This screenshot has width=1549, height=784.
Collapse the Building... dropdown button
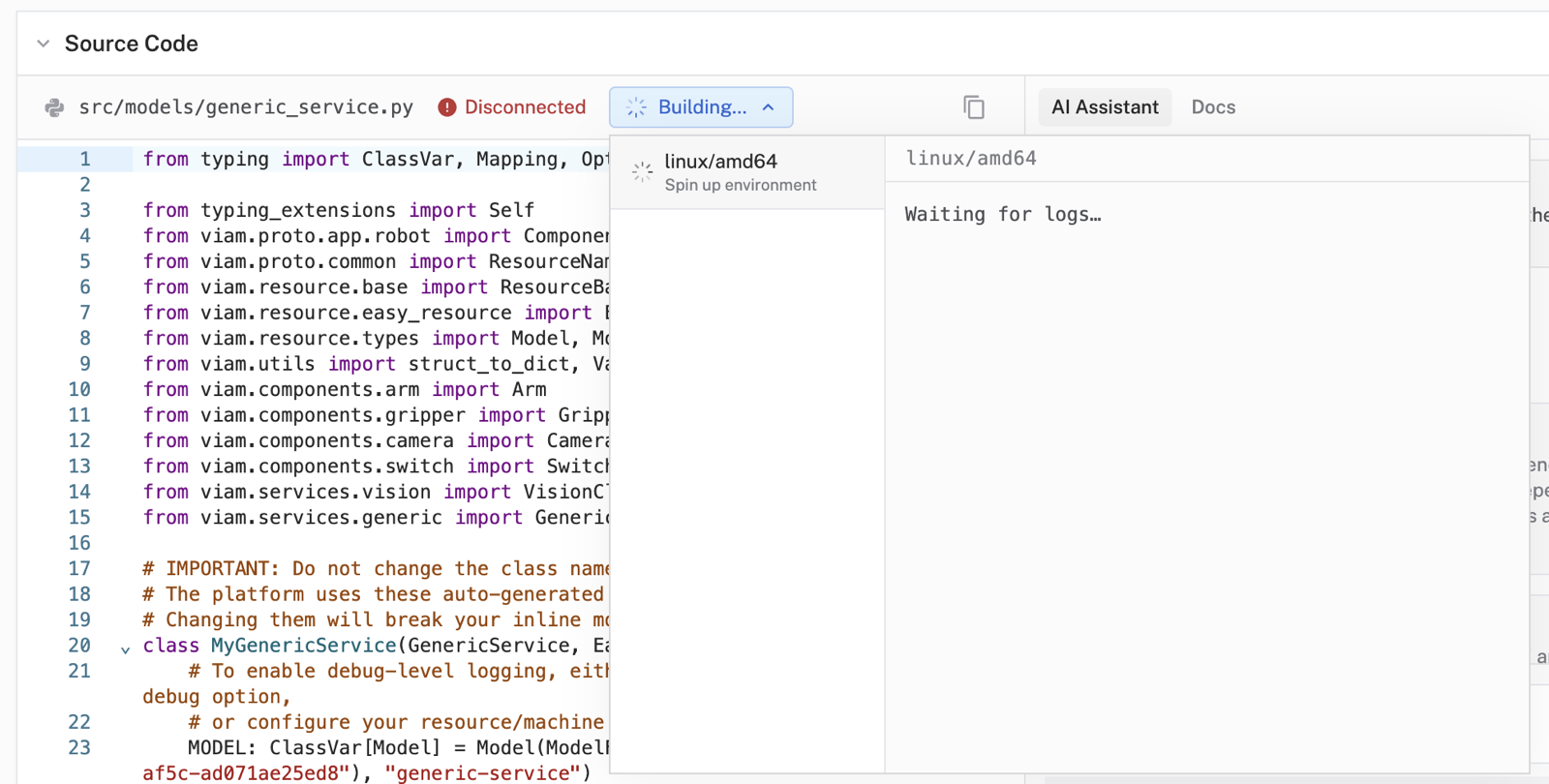pos(701,107)
